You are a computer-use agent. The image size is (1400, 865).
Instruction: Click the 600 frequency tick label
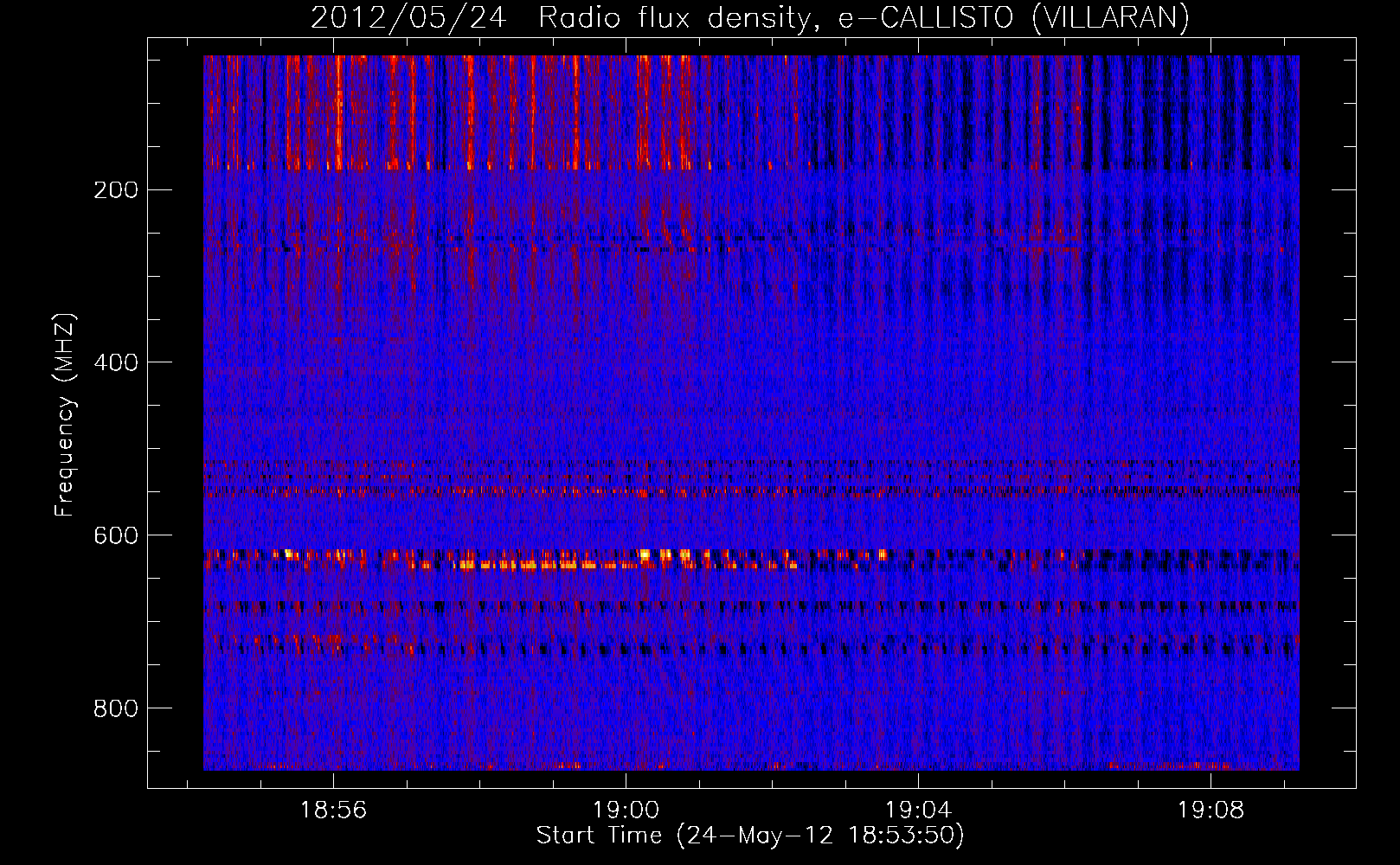116,535
